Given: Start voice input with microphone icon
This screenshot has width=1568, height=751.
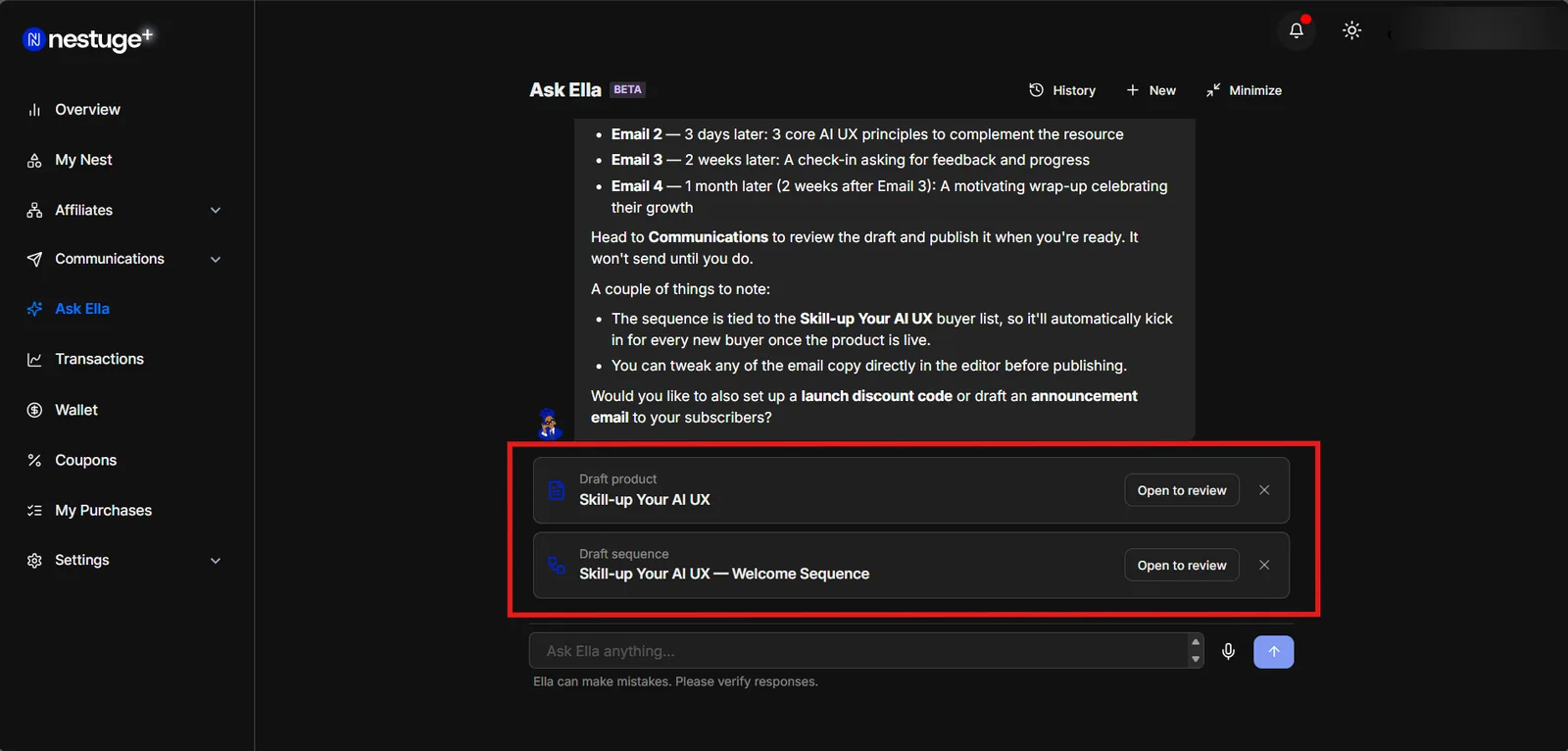Looking at the screenshot, I should (1228, 651).
